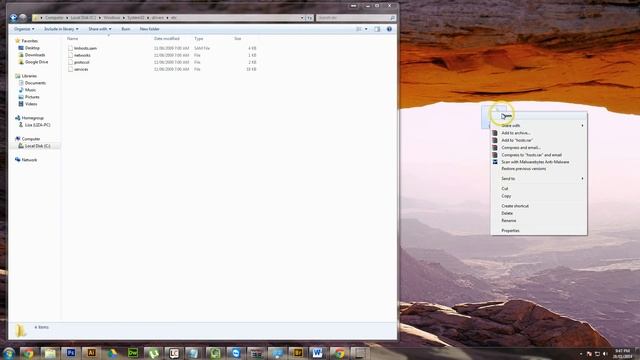
Task: Choose Open in the context menu
Action: point(539,116)
